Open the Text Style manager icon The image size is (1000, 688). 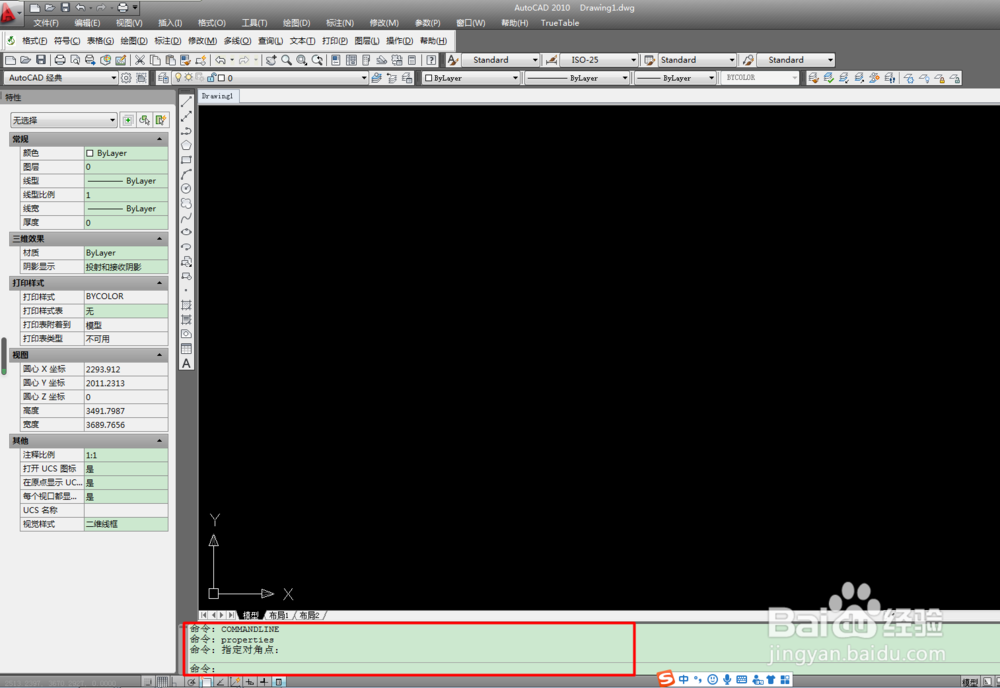(453, 60)
